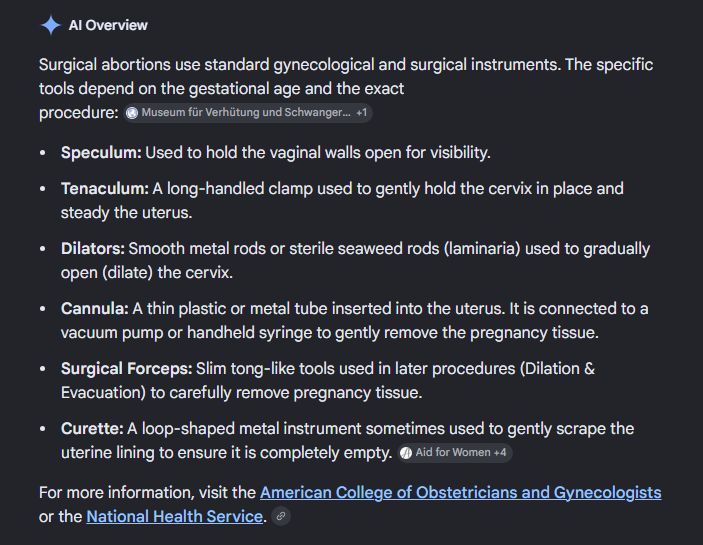
Task: Click the bold Speculum term
Action: 101,153
